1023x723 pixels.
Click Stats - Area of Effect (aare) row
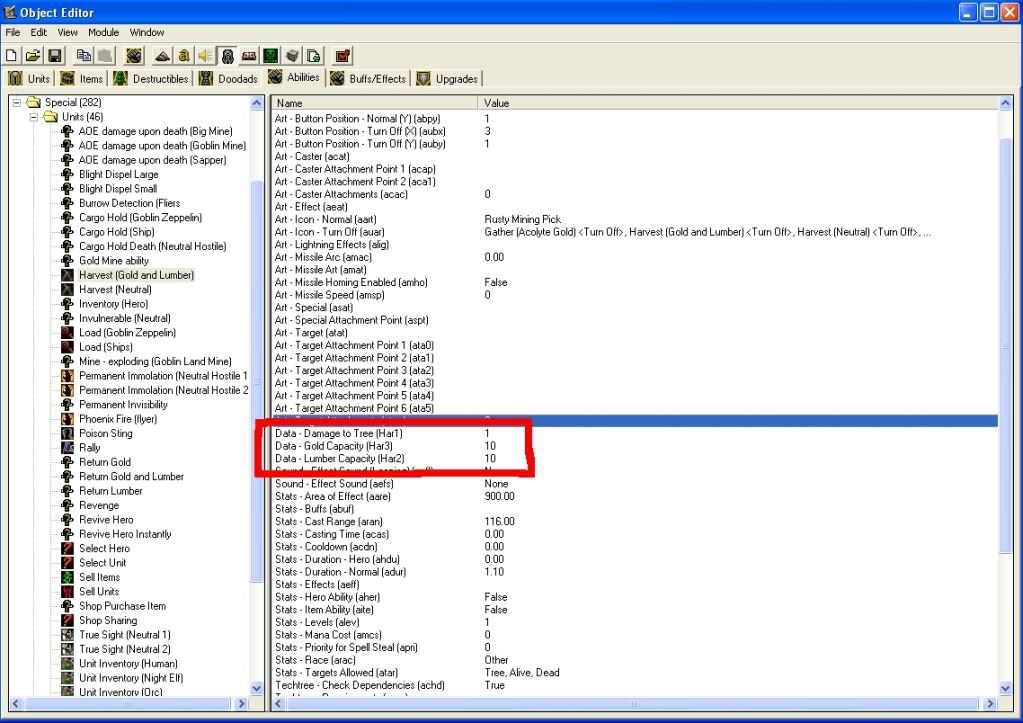635,496
